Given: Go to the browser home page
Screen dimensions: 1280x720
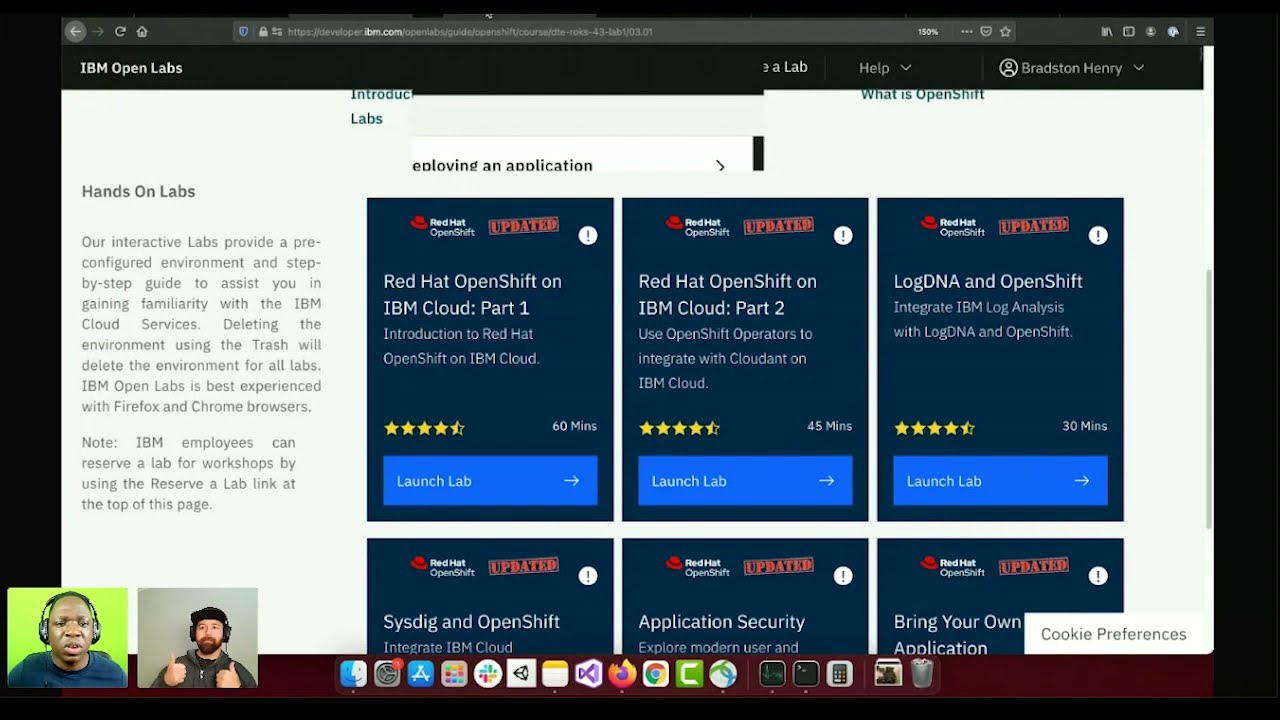Looking at the screenshot, I should point(142,32).
